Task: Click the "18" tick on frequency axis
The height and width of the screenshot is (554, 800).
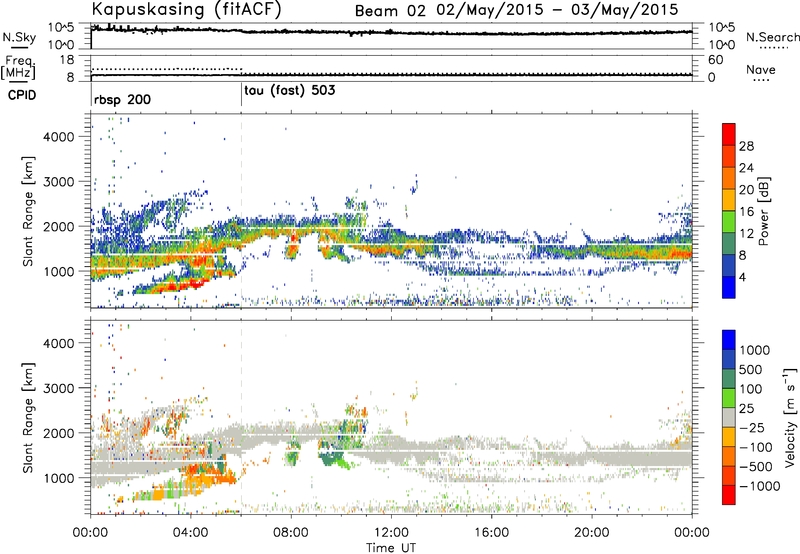Action: [x=67, y=60]
